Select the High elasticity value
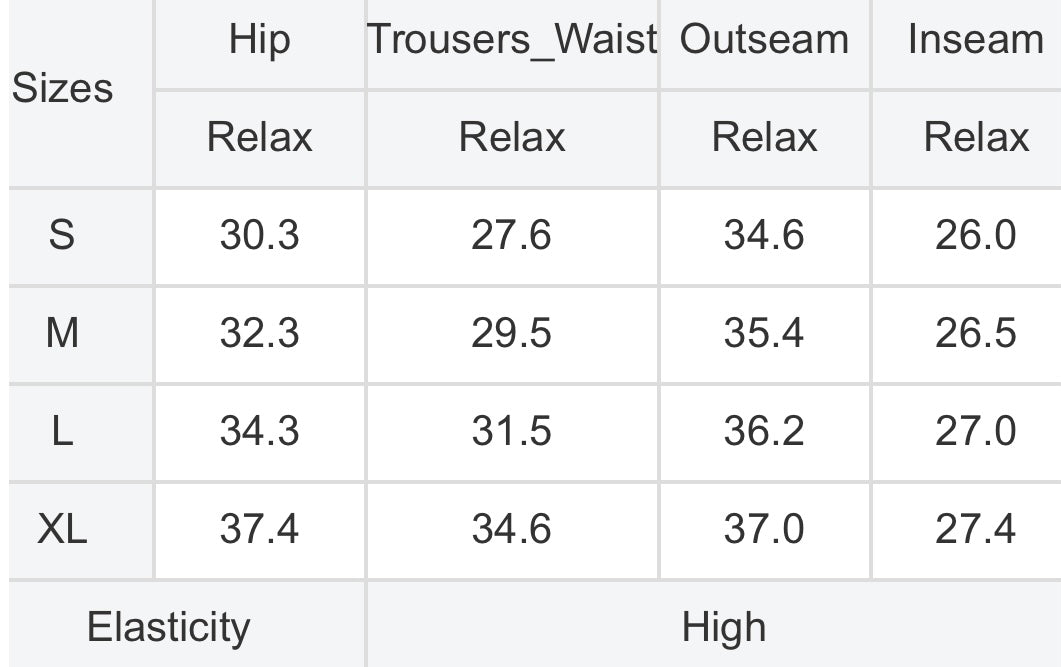The width and height of the screenshot is (1061, 667). 723,627
